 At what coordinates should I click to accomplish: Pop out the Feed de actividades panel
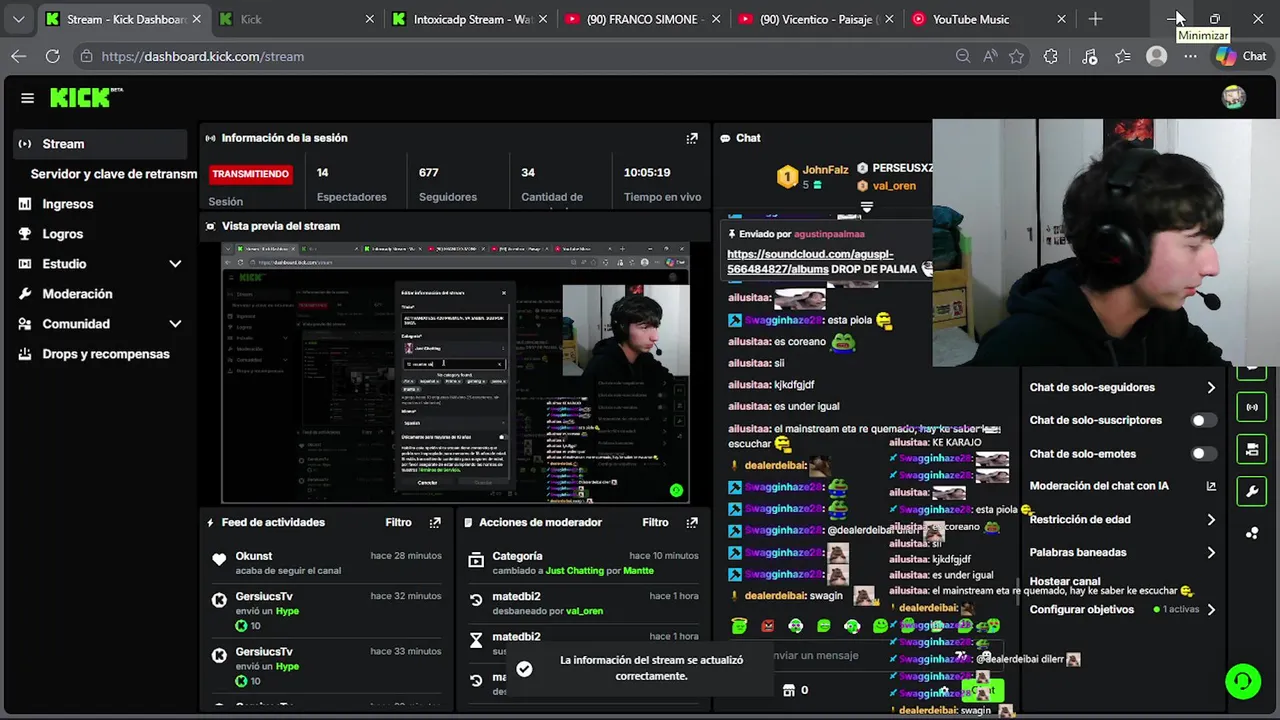click(435, 522)
